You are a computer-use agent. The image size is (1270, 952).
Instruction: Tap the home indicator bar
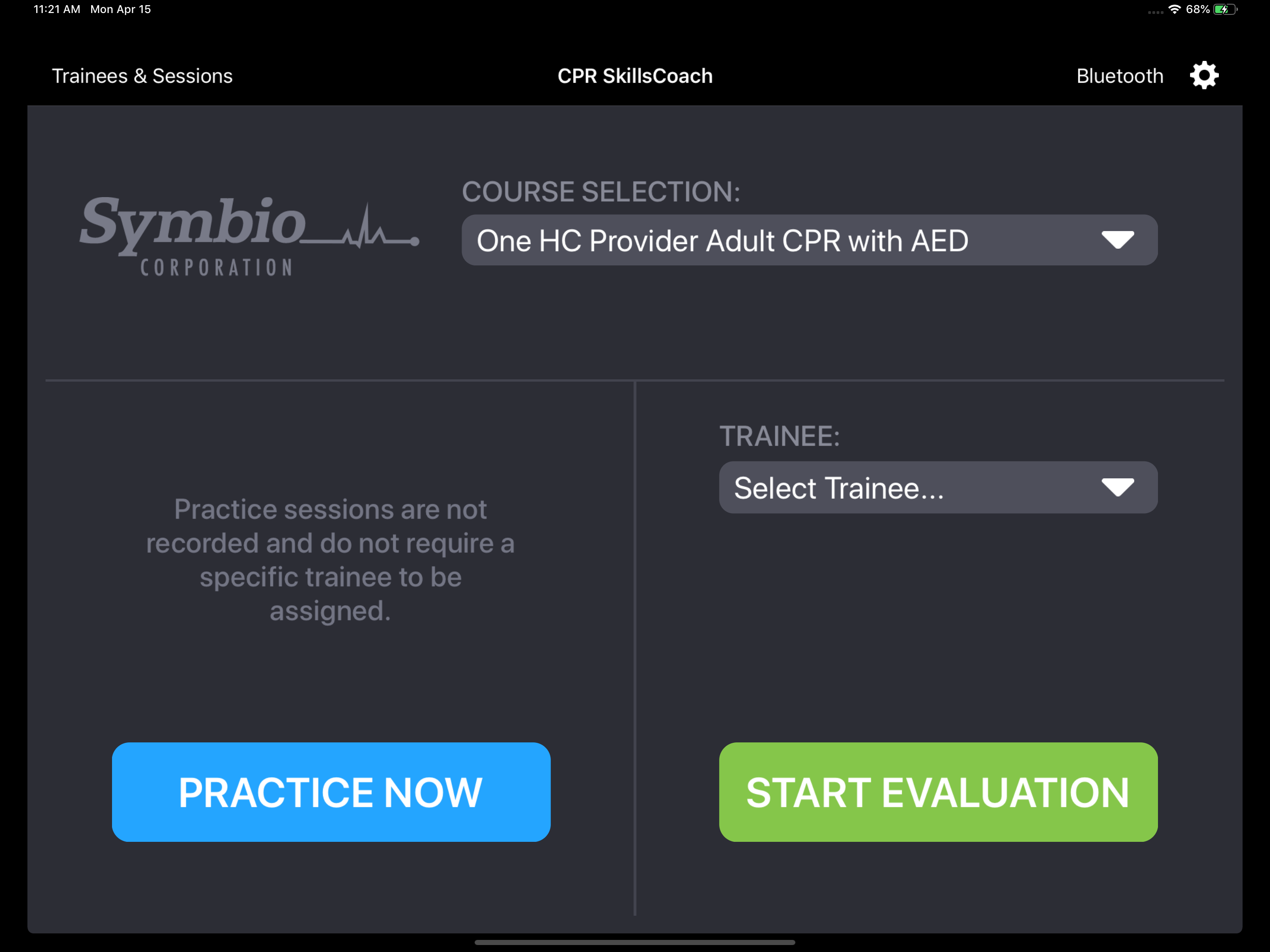click(635, 942)
